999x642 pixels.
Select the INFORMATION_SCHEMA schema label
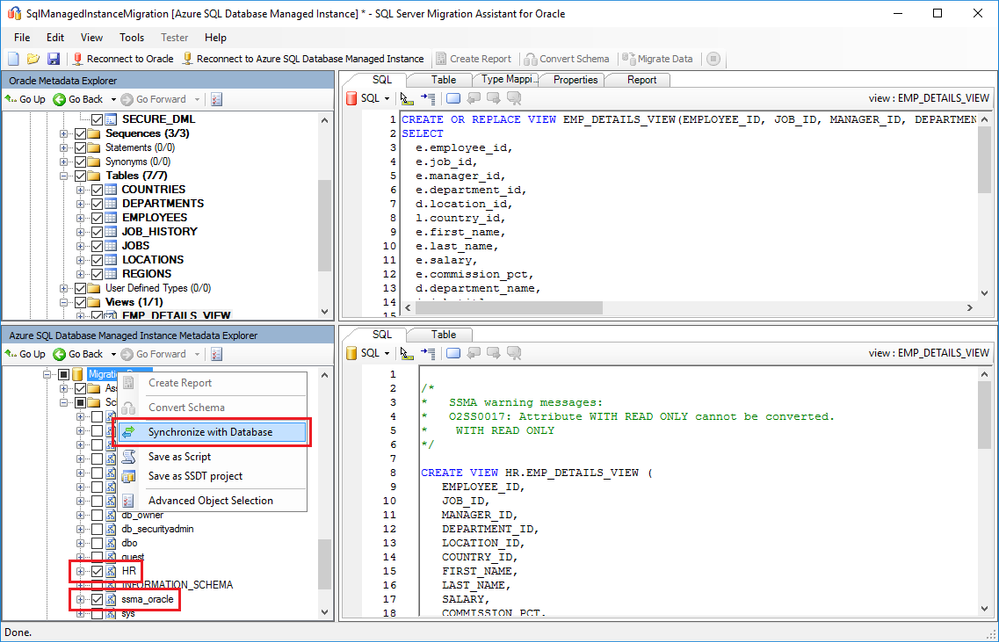click(177, 585)
